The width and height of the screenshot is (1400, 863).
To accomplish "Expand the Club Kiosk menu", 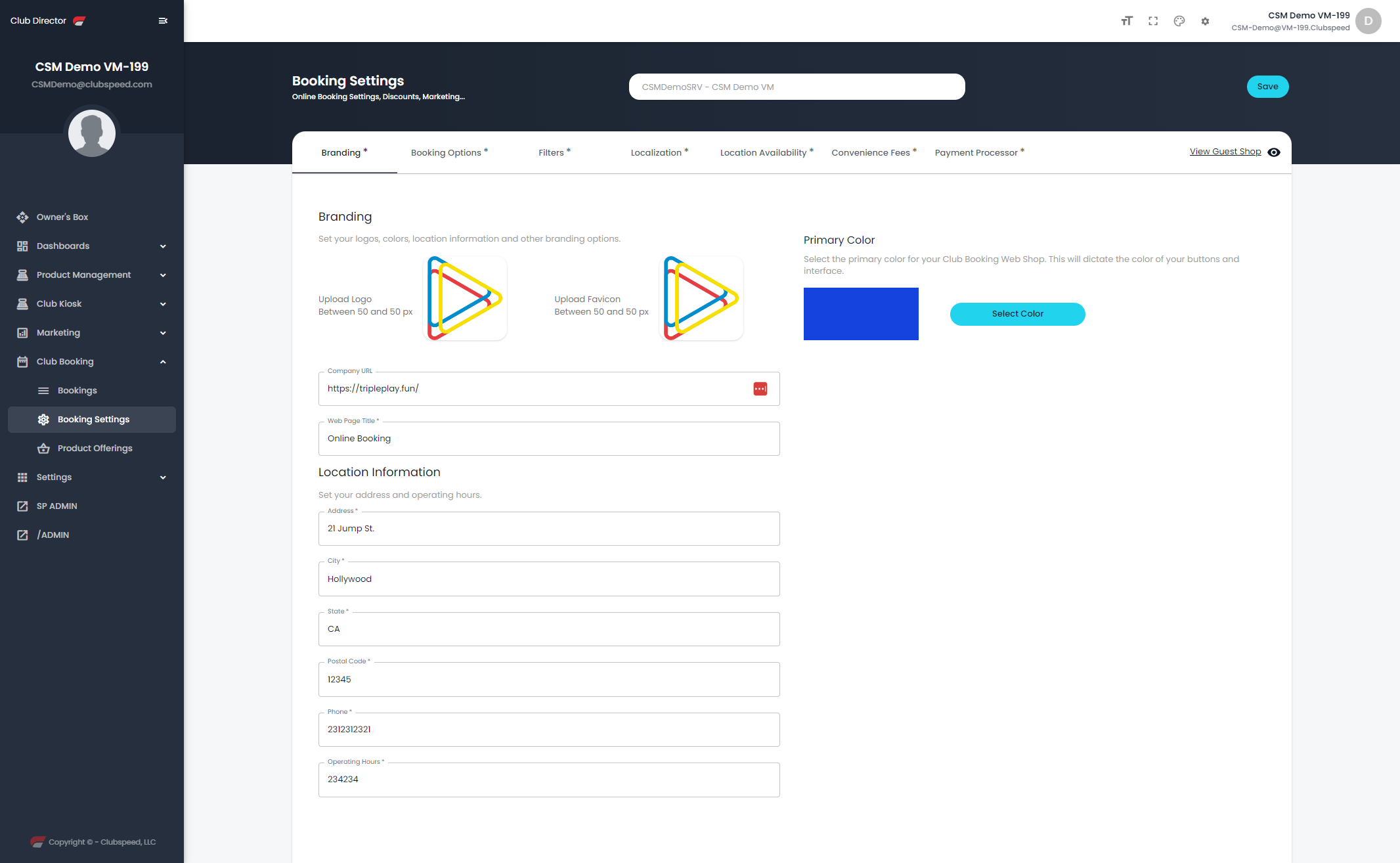I will (92, 304).
